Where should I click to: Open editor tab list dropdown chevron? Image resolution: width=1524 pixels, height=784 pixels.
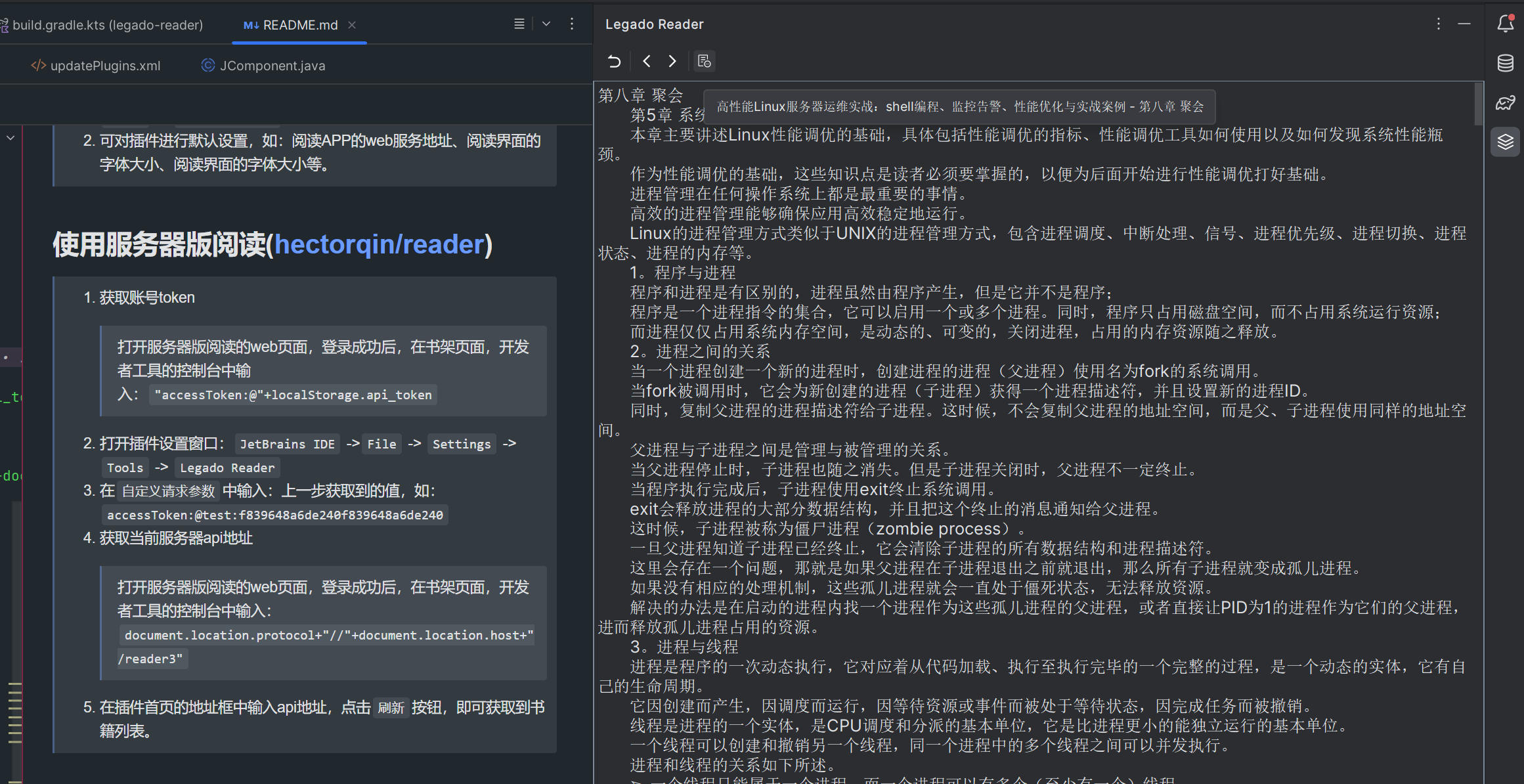tap(546, 24)
